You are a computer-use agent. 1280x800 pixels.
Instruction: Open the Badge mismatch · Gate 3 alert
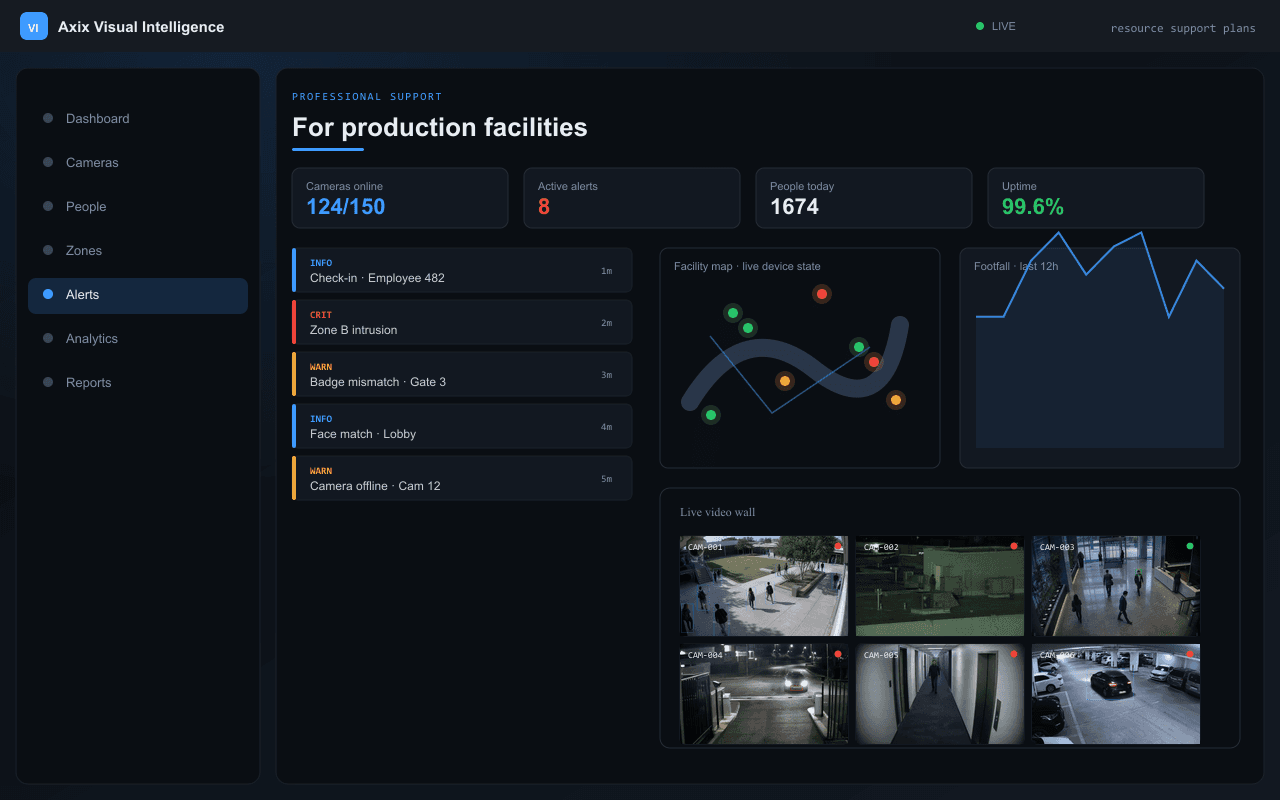click(462, 374)
